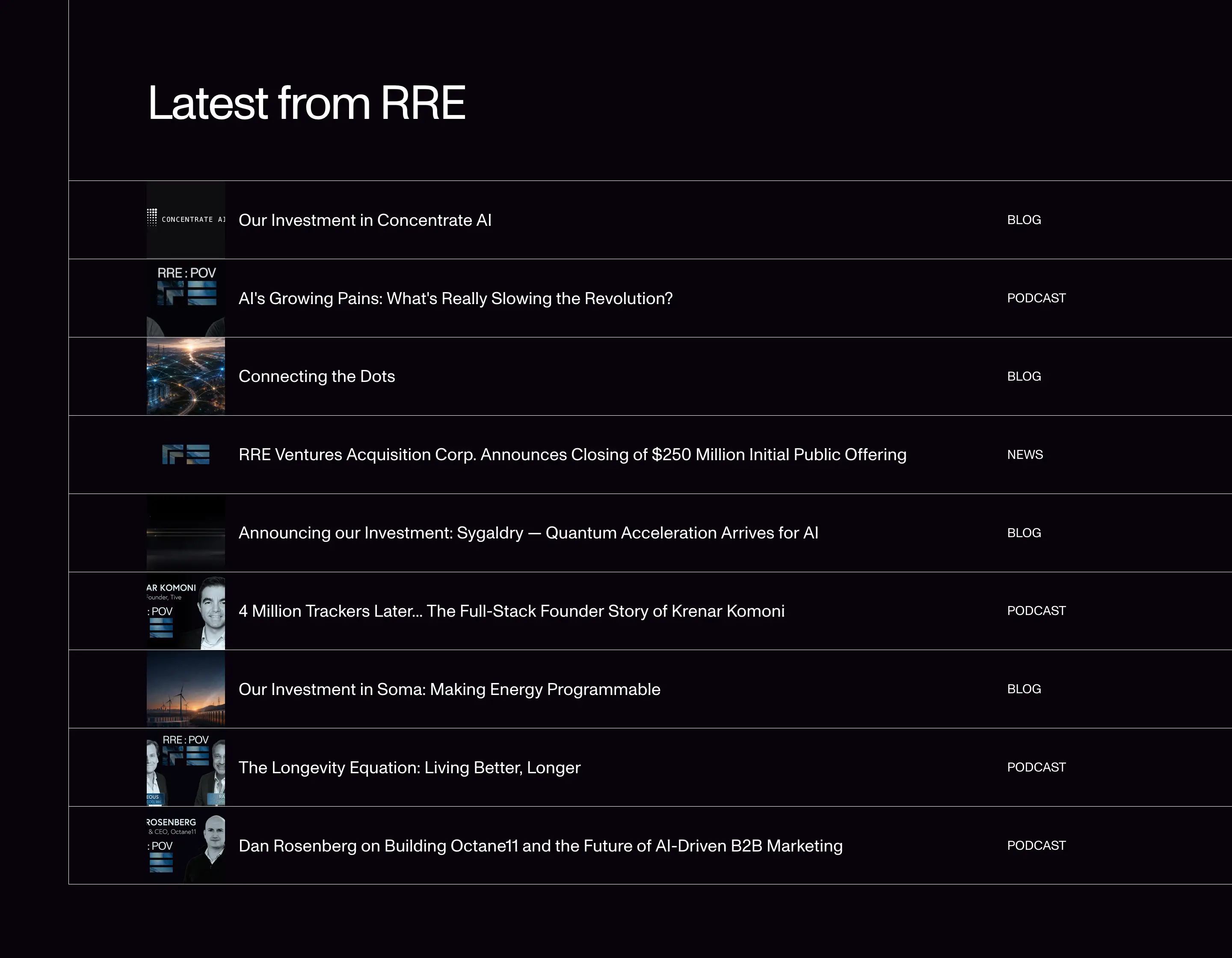Click the RRE logo icon beside the IPO announcement

click(x=186, y=455)
